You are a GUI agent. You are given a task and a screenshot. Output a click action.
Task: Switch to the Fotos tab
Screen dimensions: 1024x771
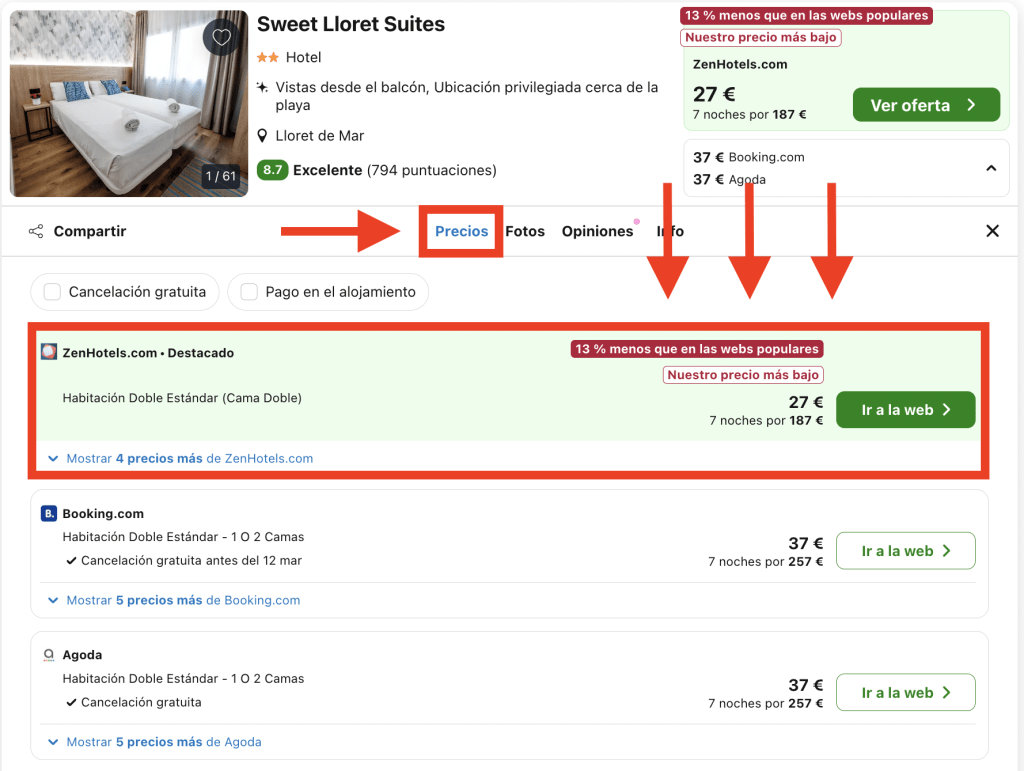click(525, 231)
